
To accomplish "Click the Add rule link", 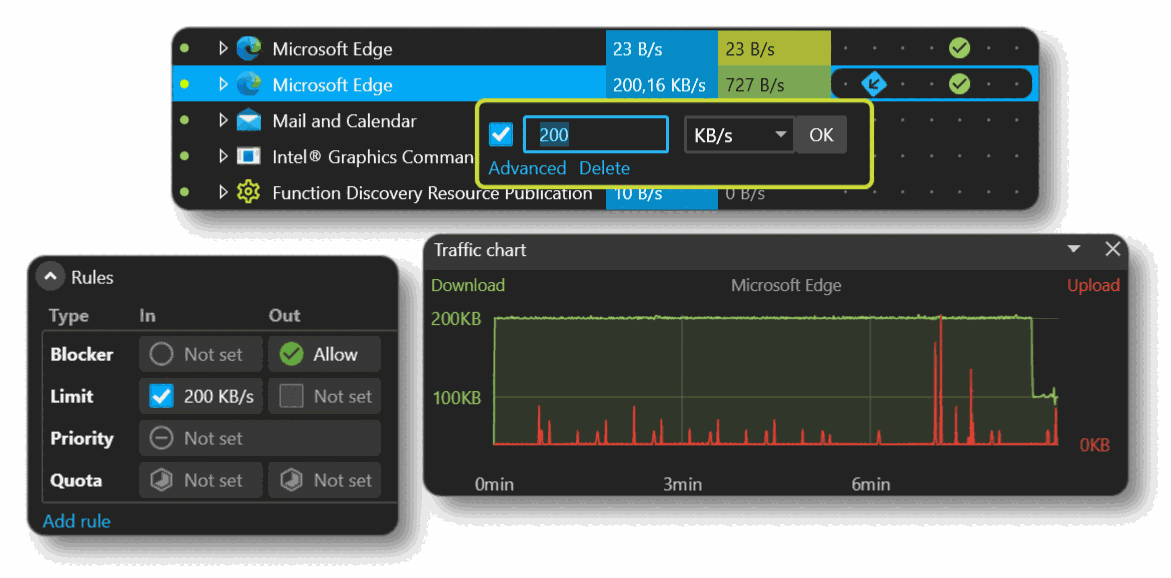I will [76, 521].
